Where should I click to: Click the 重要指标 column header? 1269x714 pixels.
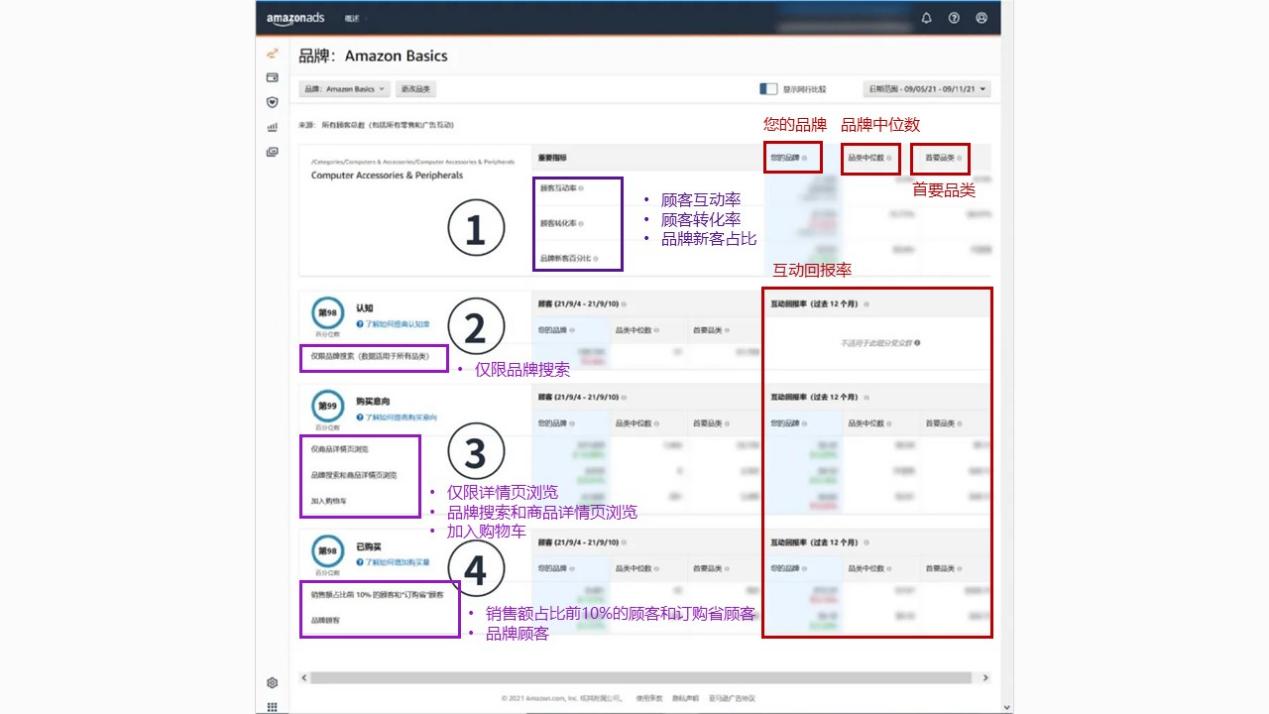click(552, 158)
